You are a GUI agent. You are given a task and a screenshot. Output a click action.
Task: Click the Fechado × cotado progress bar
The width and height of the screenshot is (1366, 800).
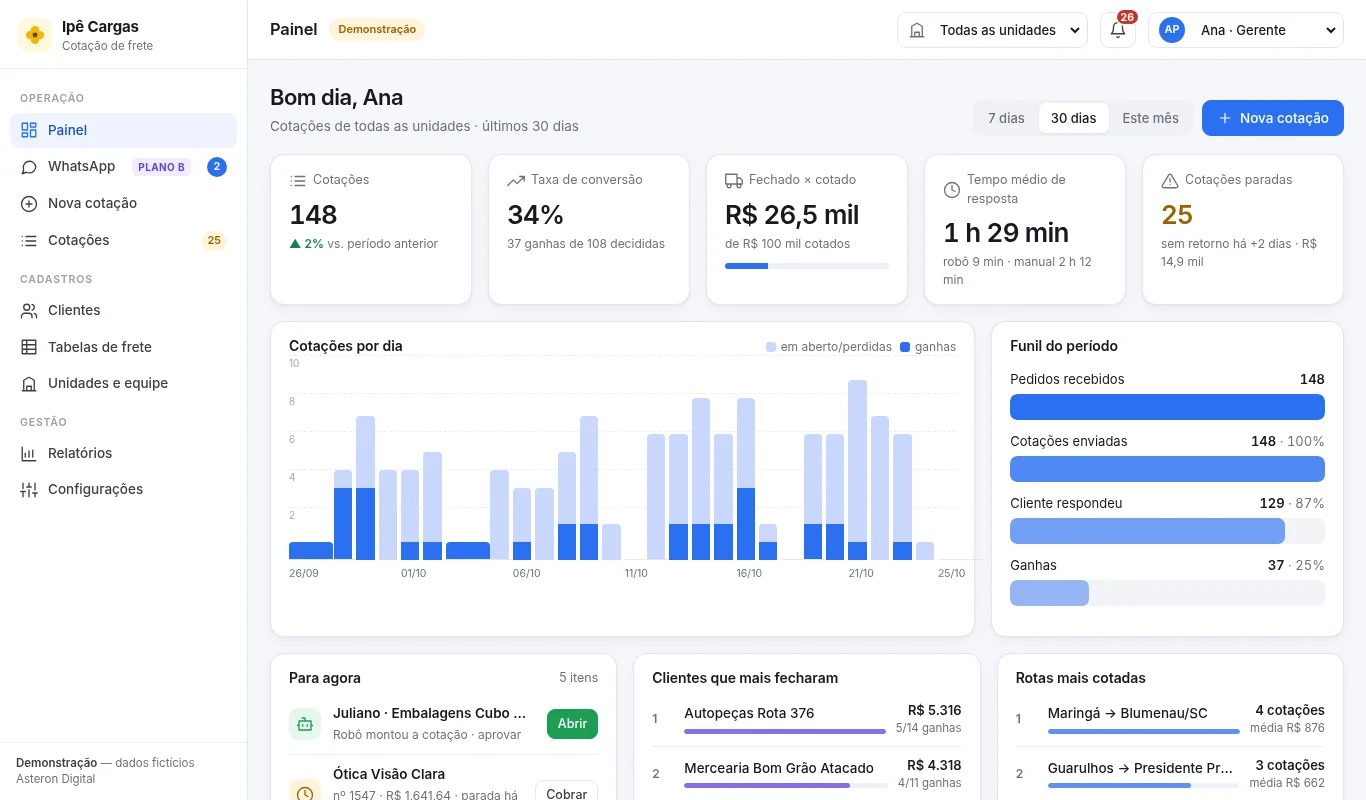click(x=807, y=266)
